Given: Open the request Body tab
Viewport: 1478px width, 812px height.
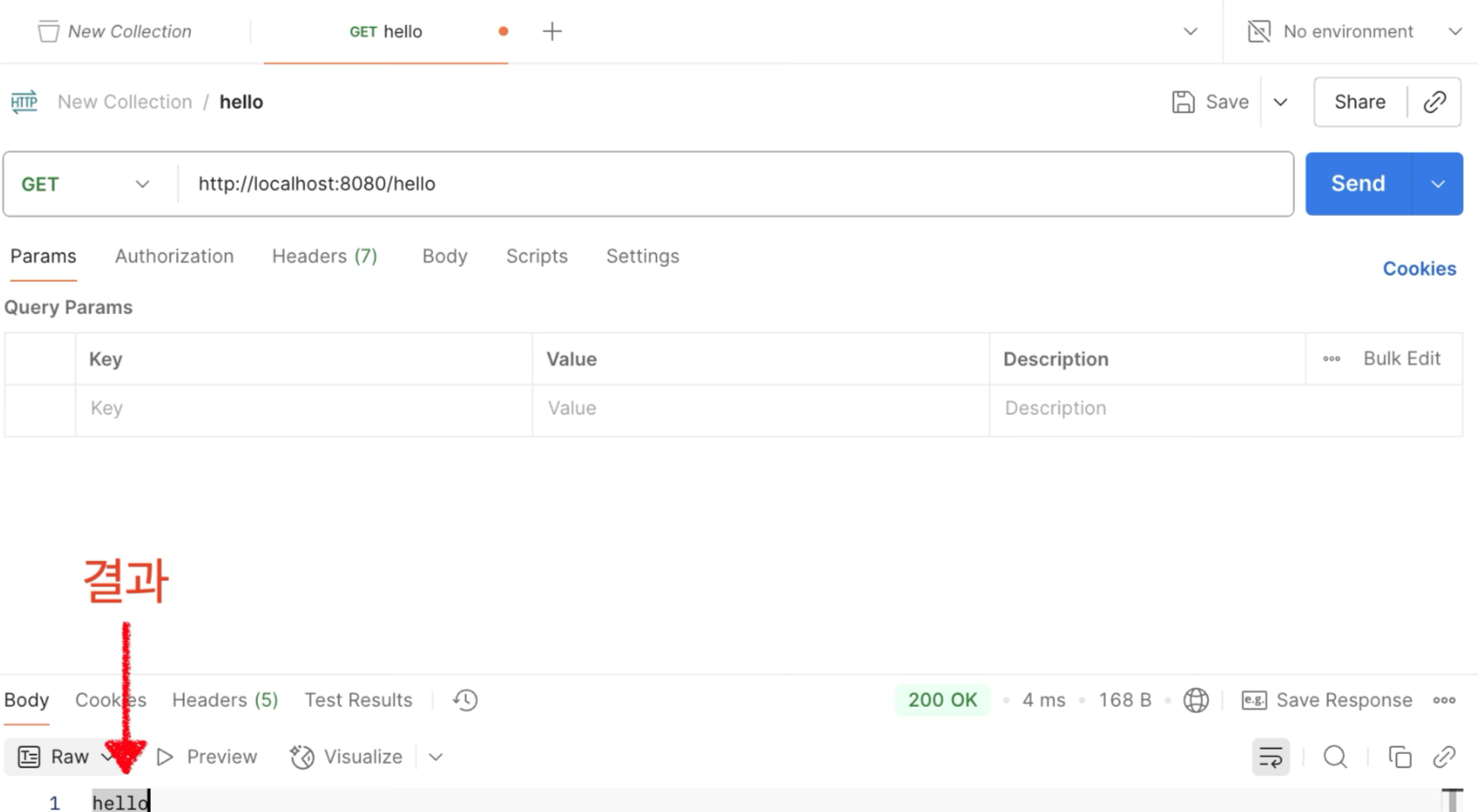Looking at the screenshot, I should (444, 256).
